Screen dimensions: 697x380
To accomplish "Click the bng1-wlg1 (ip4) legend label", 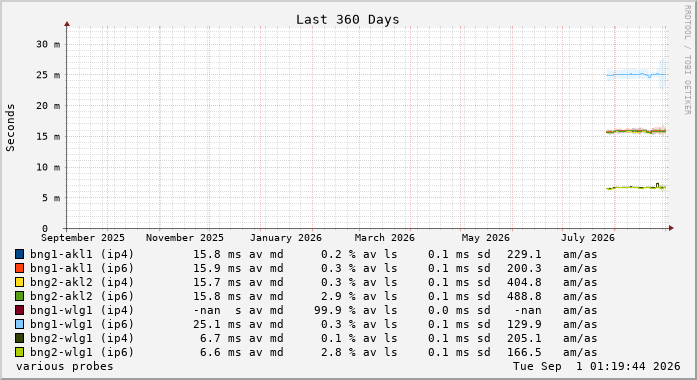I will coord(82,310).
